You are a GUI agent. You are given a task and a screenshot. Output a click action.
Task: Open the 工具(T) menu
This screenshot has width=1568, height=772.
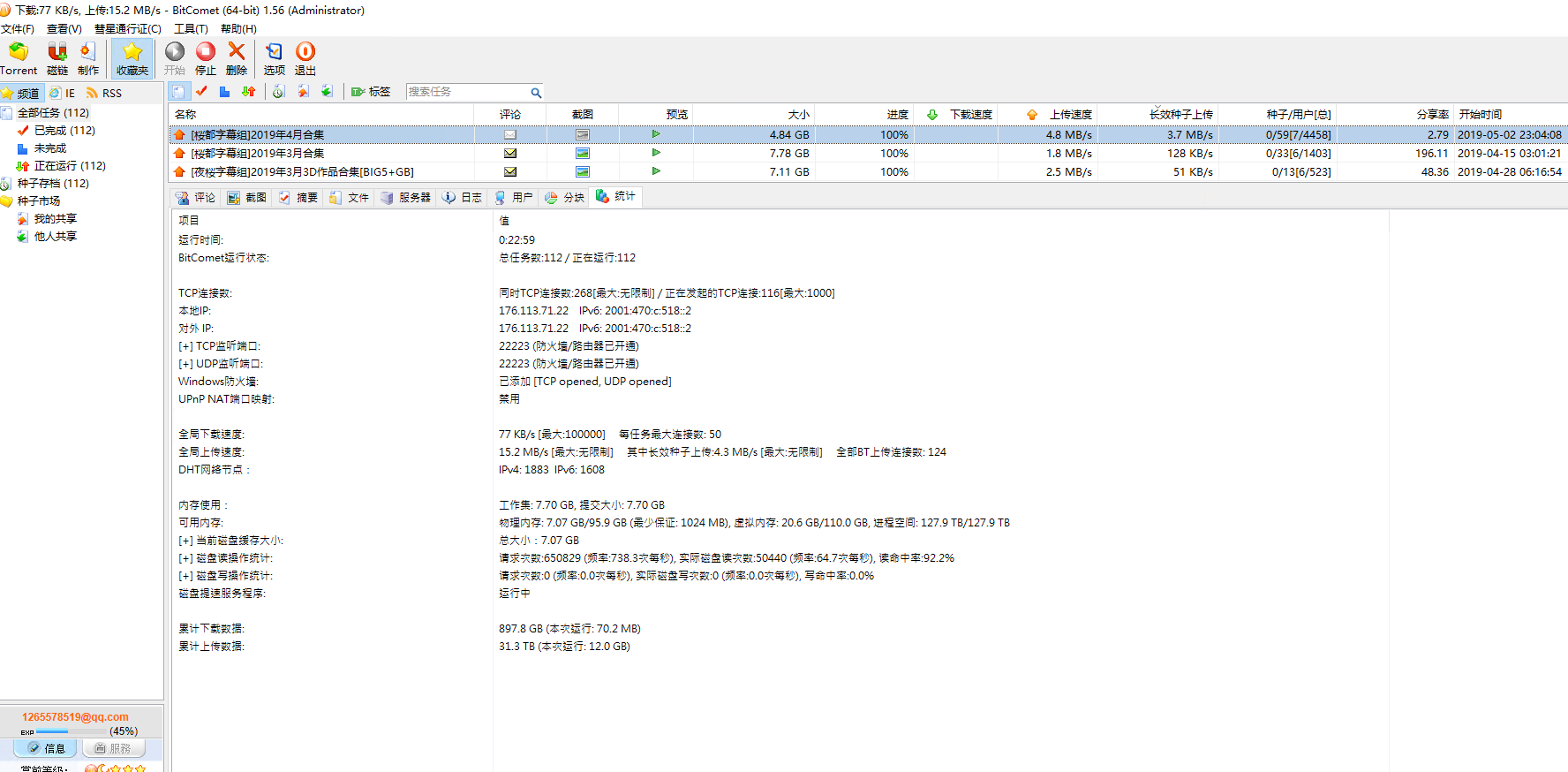(191, 29)
